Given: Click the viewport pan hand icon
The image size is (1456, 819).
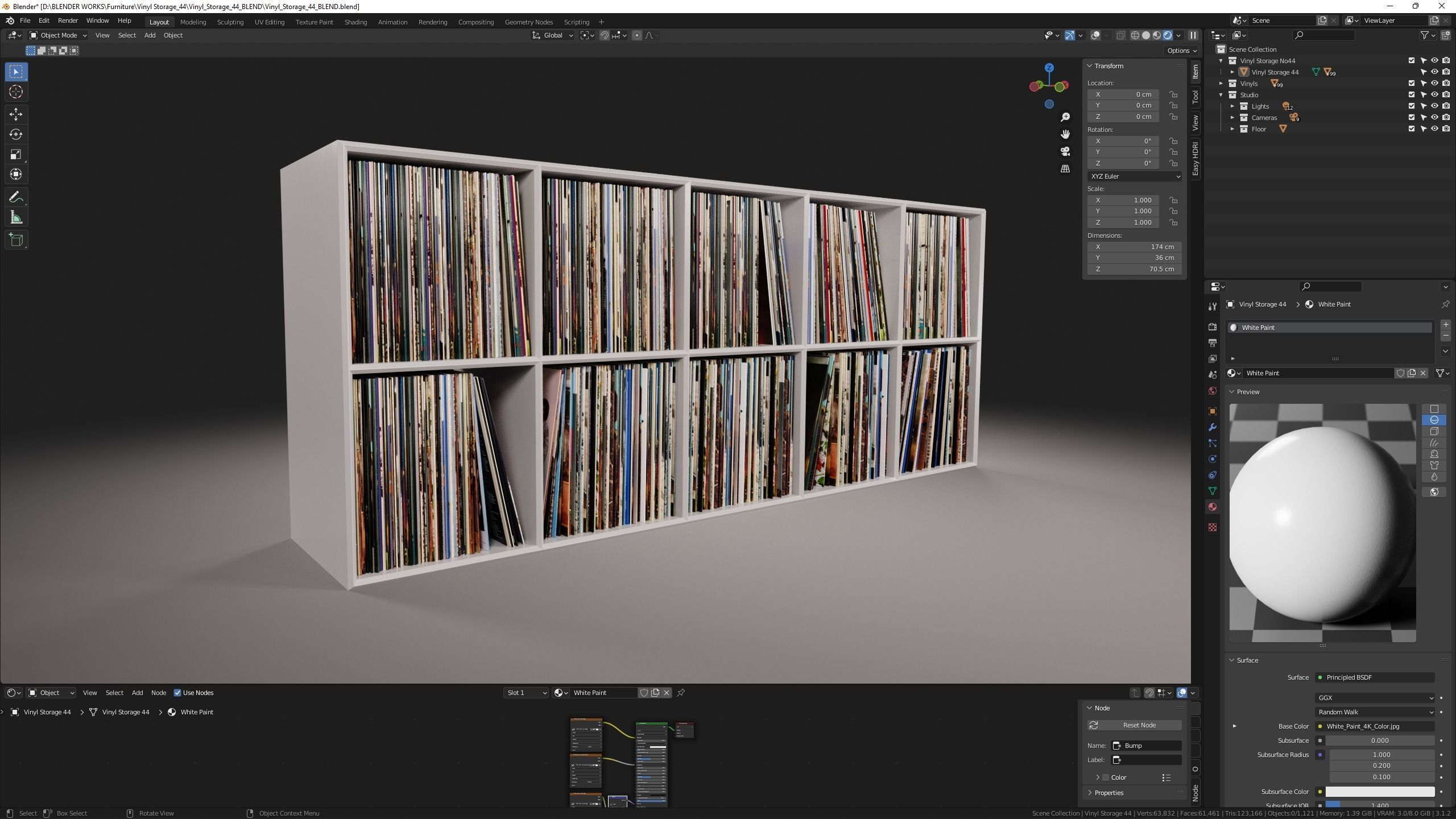Looking at the screenshot, I should (1065, 134).
